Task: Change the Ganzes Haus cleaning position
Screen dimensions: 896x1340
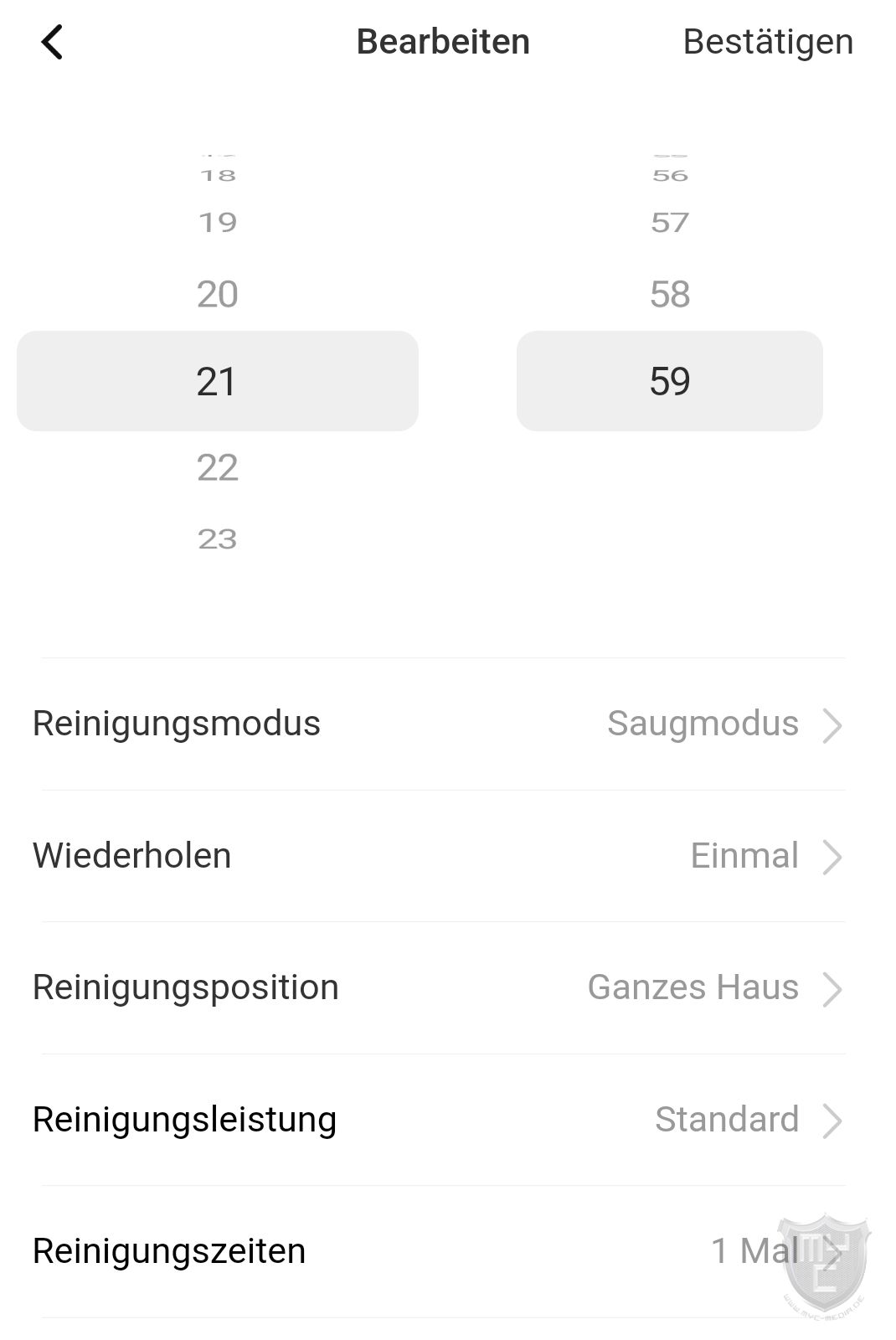Action: (x=693, y=987)
